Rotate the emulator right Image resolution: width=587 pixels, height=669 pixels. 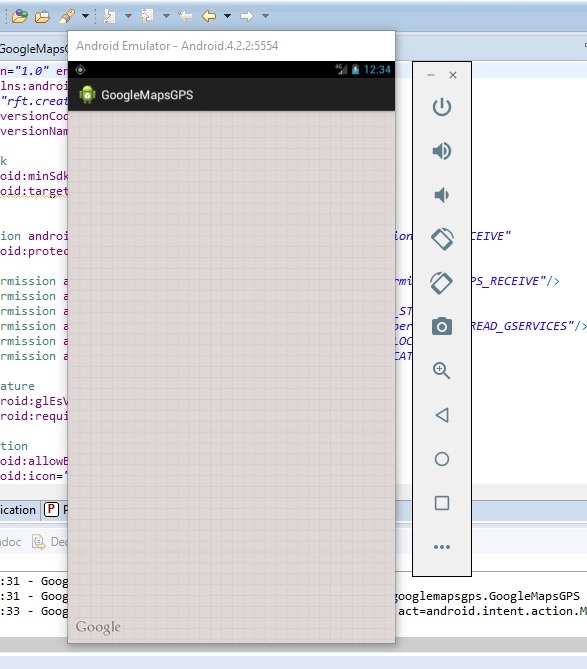click(x=442, y=283)
